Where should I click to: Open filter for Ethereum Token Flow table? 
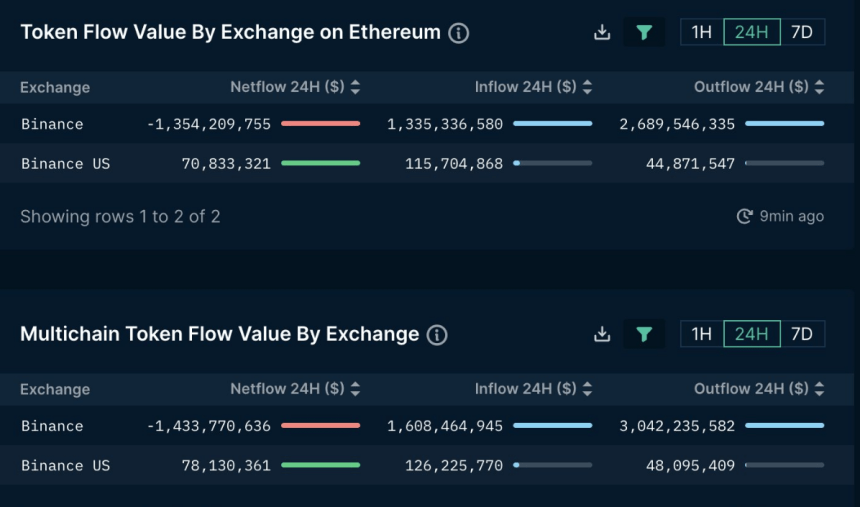[x=644, y=32]
